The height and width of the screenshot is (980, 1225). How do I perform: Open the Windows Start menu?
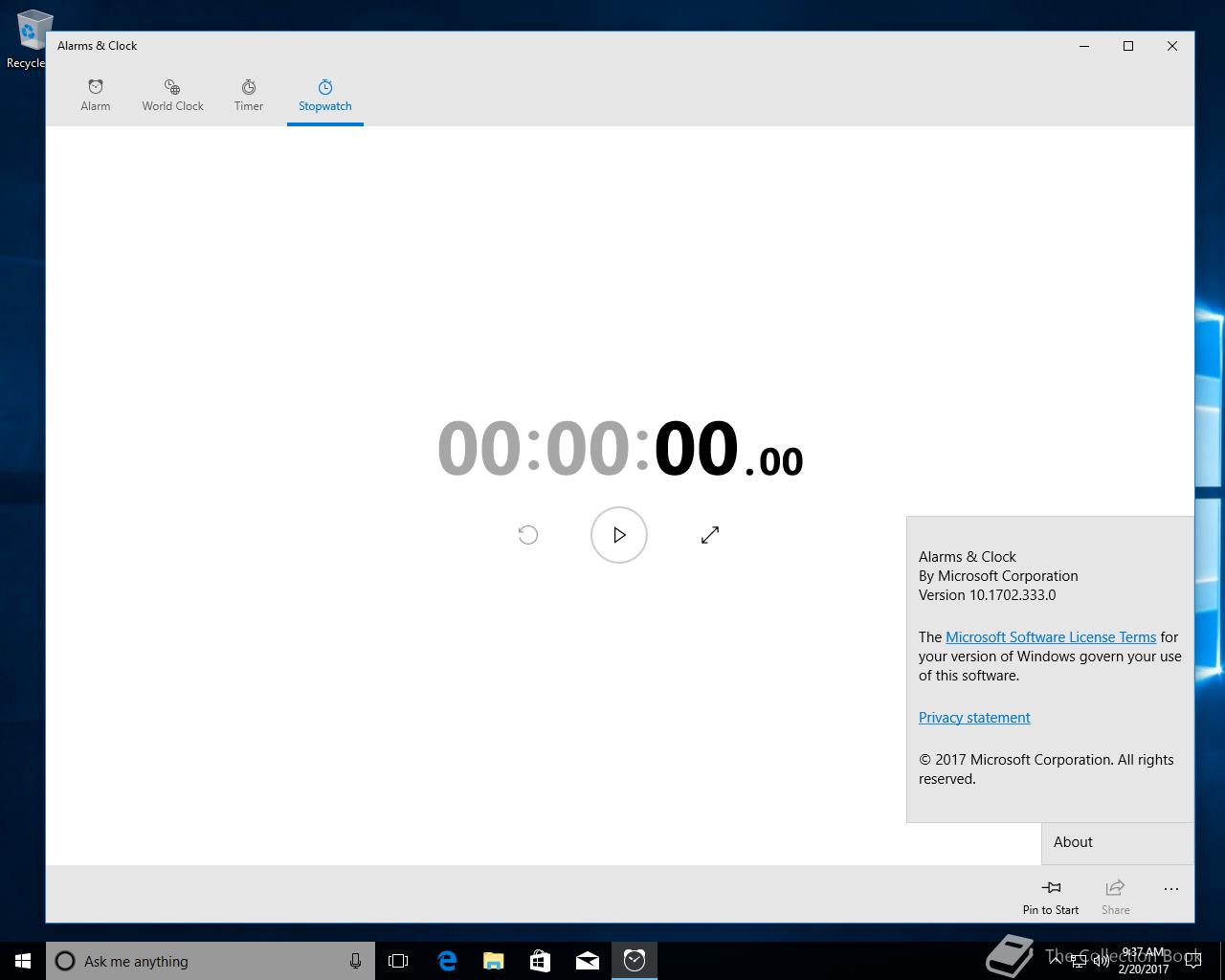click(x=23, y=961)
